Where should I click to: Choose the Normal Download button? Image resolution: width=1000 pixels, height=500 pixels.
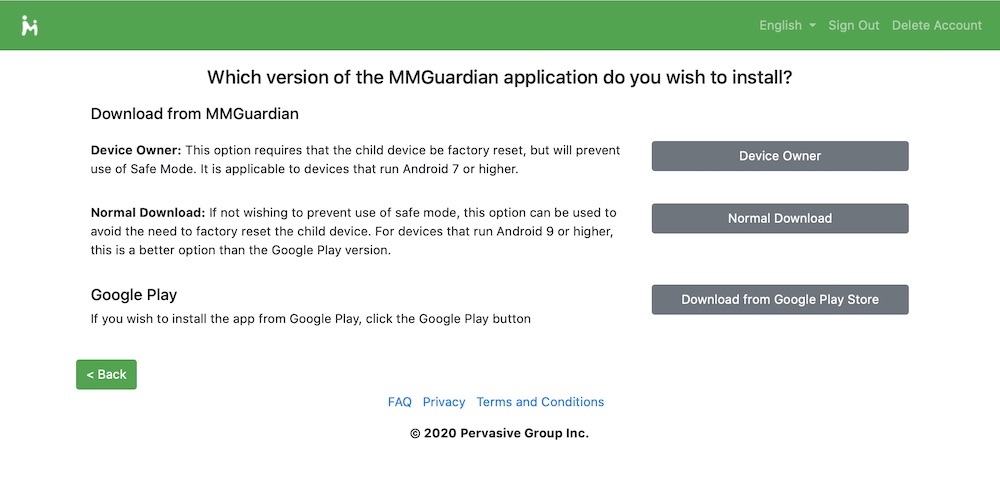point(780,218)
